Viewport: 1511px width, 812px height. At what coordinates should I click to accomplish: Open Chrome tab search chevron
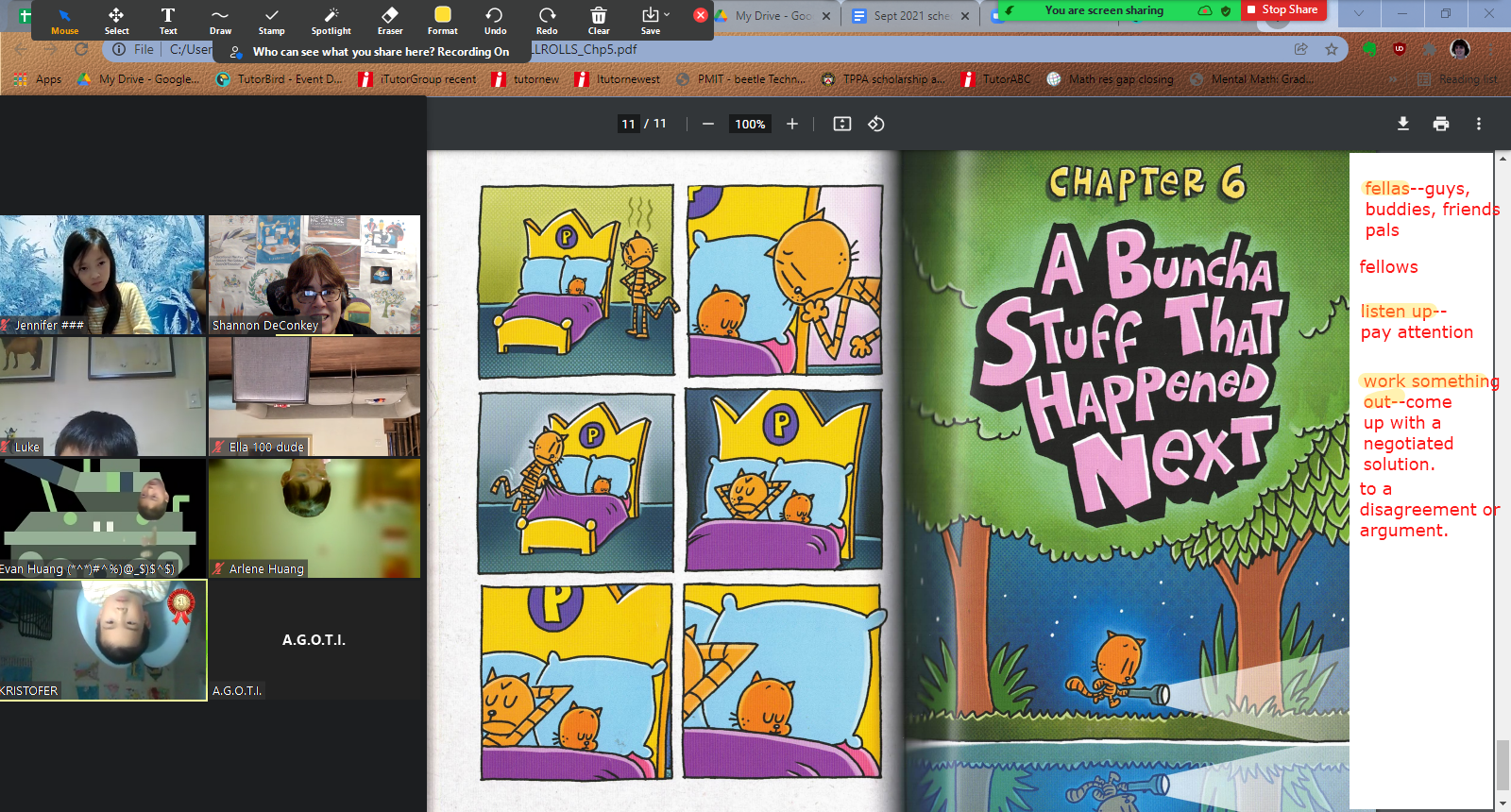(1359, 13)
